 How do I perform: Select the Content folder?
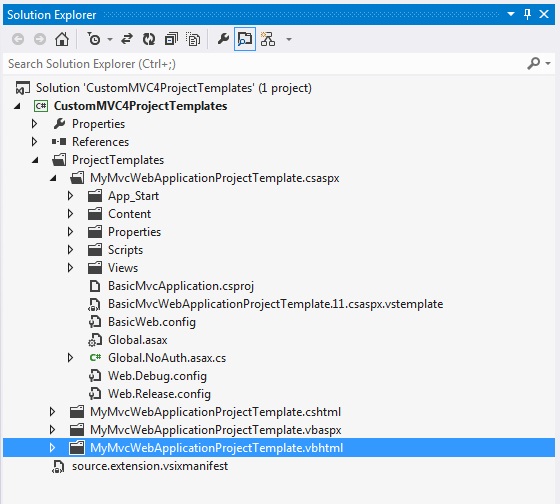point(130,214)
